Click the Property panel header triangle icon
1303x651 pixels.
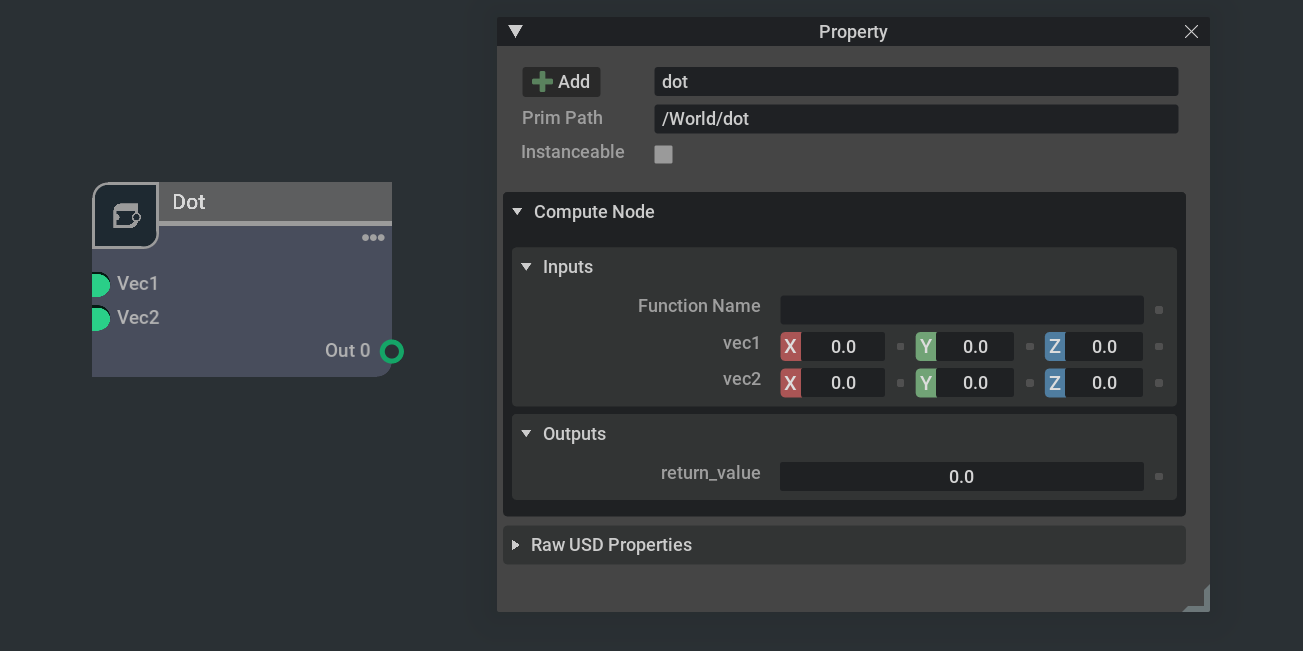click(515, 32)
